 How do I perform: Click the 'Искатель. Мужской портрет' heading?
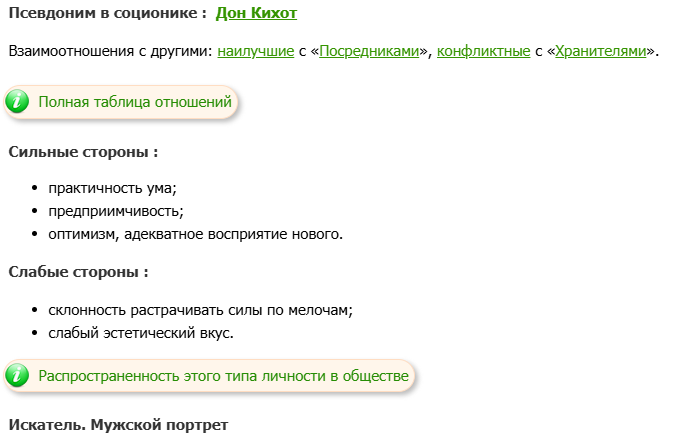118,425
